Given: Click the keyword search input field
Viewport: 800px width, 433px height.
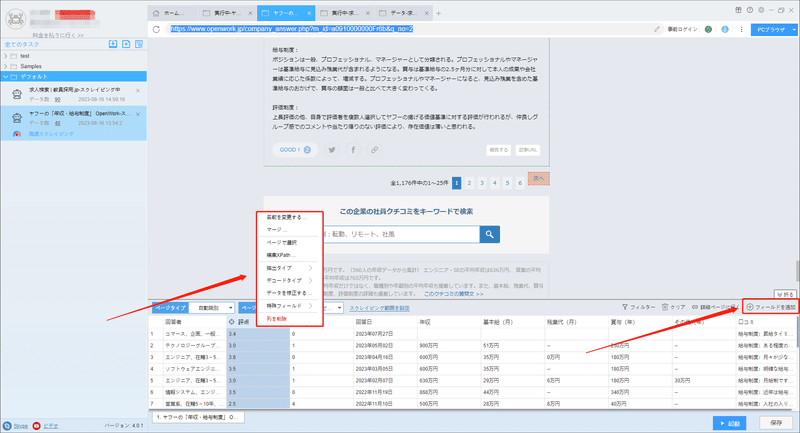Looking at the screenshot, I should coord(401,234).
